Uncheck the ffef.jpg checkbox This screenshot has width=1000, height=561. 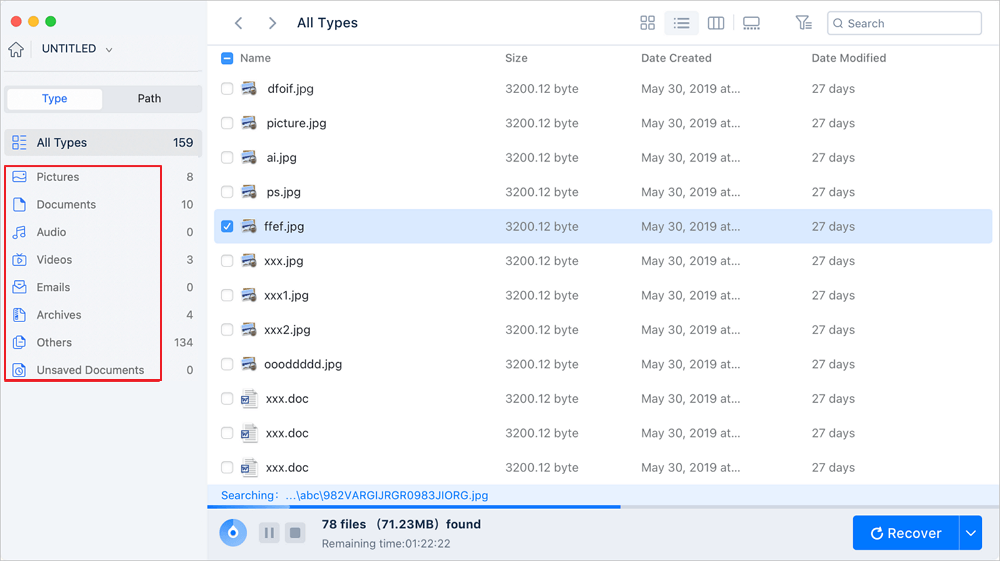[x=227, y=227]
